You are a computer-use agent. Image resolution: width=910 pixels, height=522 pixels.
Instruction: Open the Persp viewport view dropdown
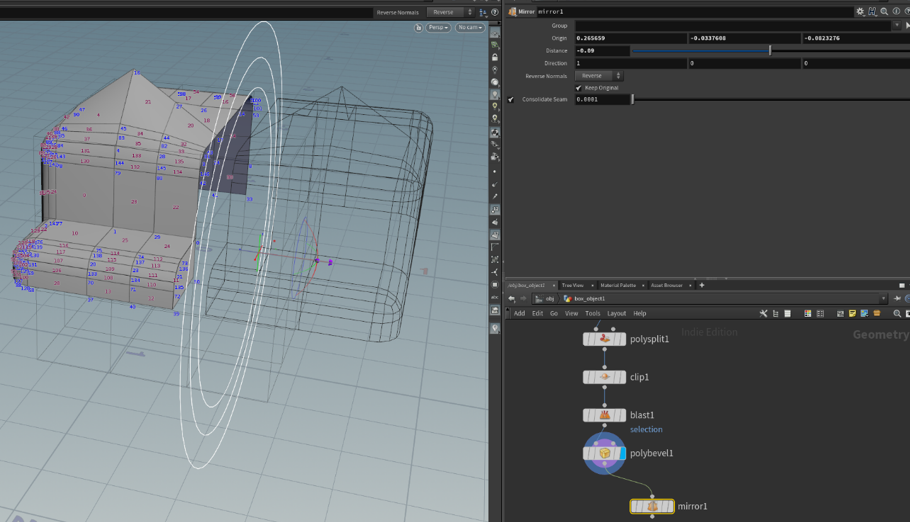[438, 28]
